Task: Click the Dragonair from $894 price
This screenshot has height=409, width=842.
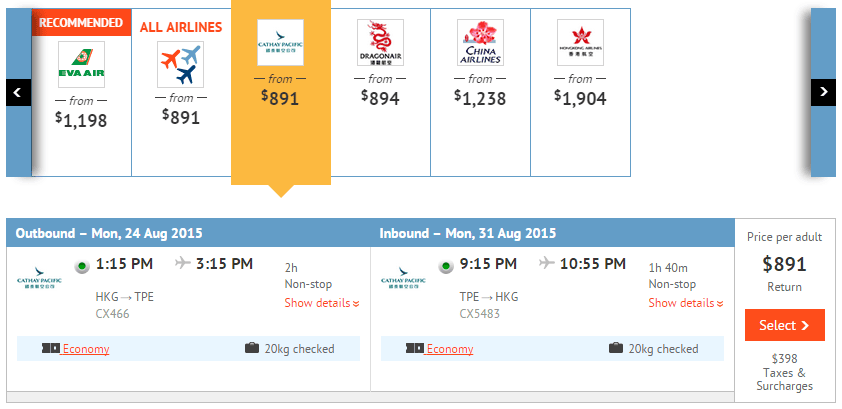Action: coord(380,97)
